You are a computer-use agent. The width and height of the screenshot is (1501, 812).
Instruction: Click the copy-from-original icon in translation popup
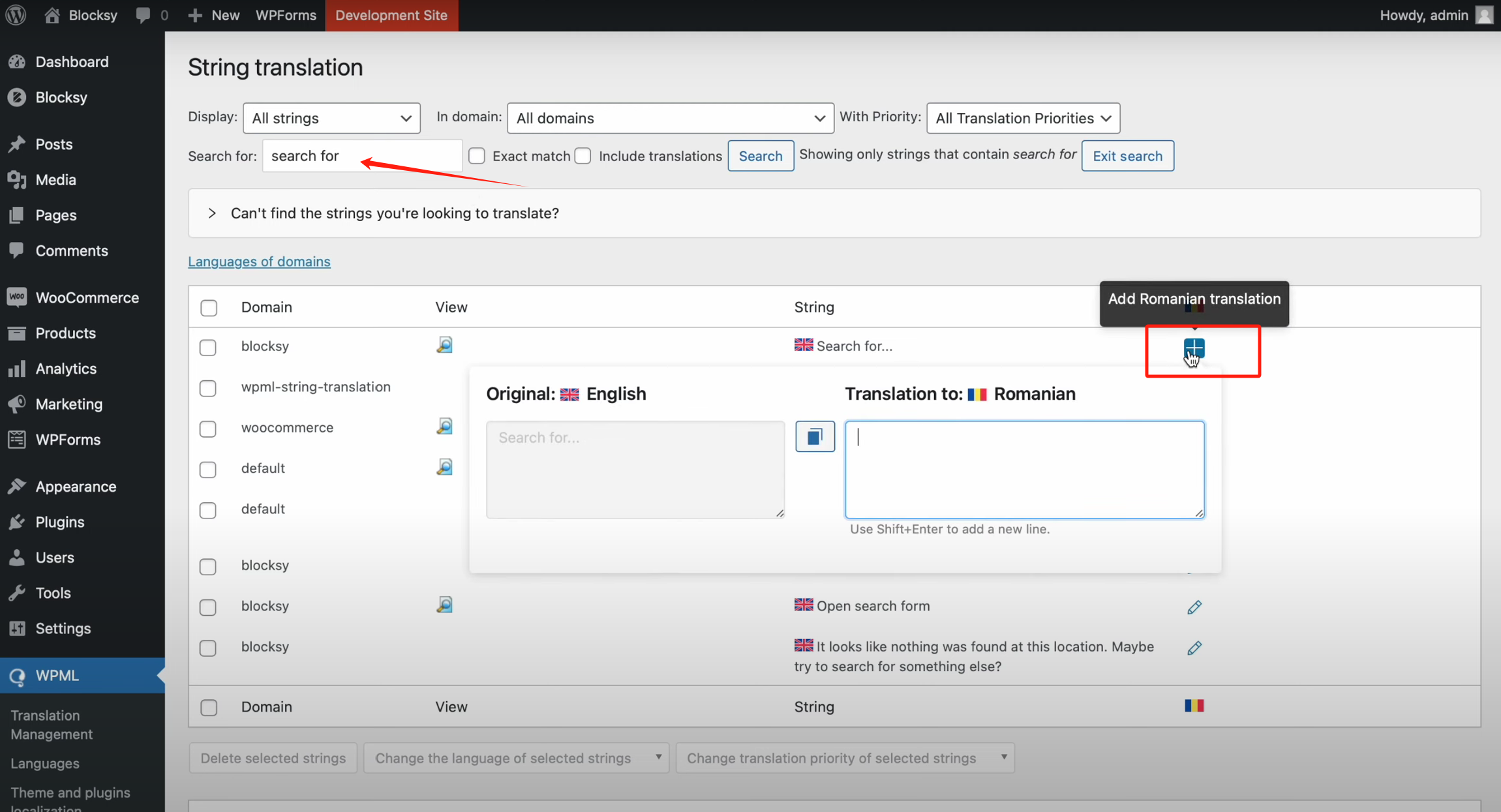[x=814, y=436]
